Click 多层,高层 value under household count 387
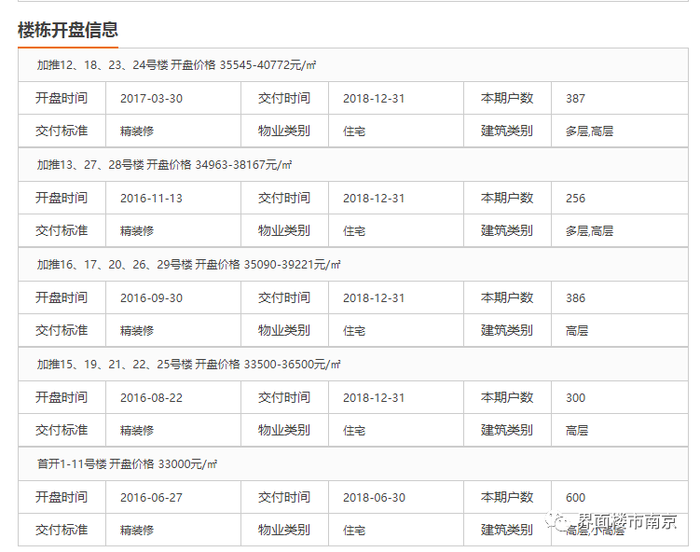The image size is (700, 552). click(589, 131)
